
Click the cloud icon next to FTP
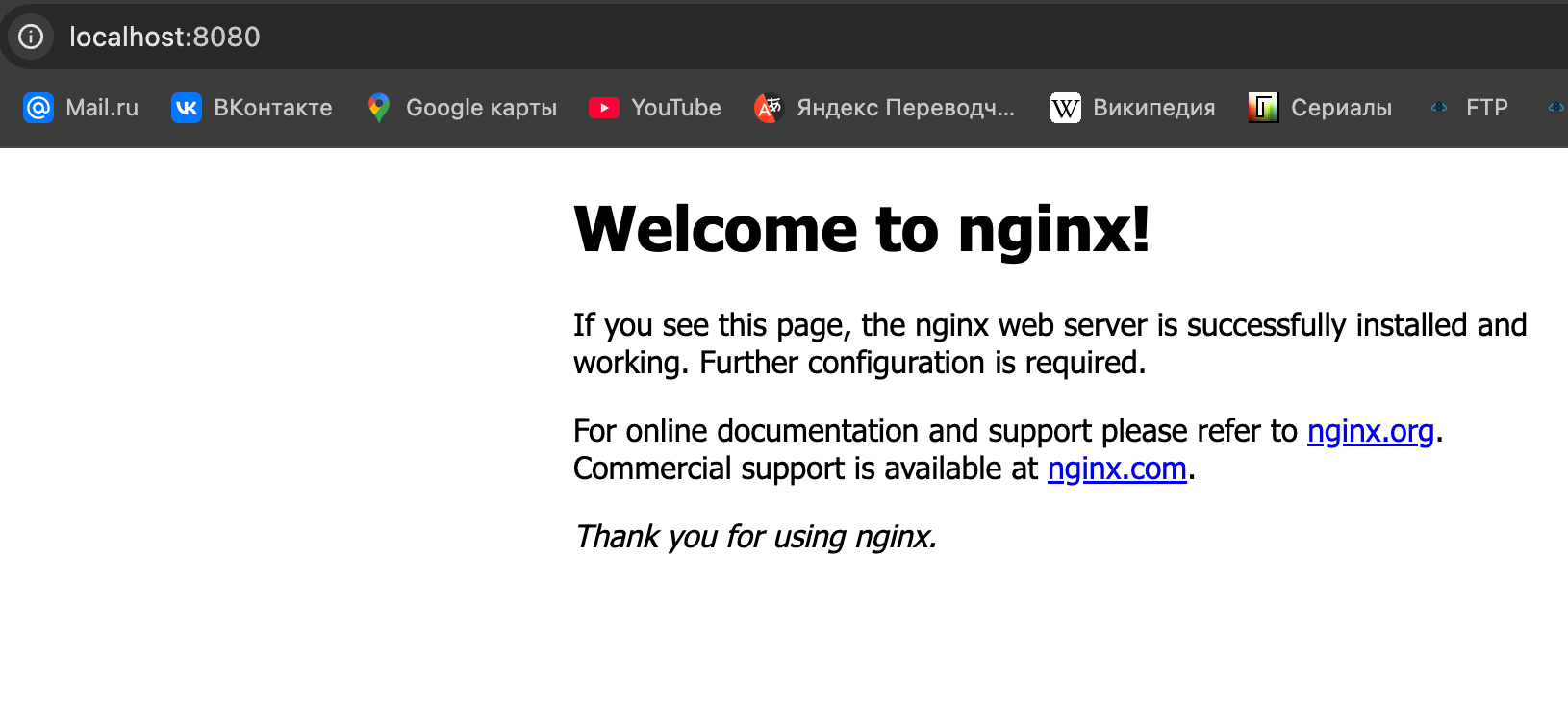1439,108
